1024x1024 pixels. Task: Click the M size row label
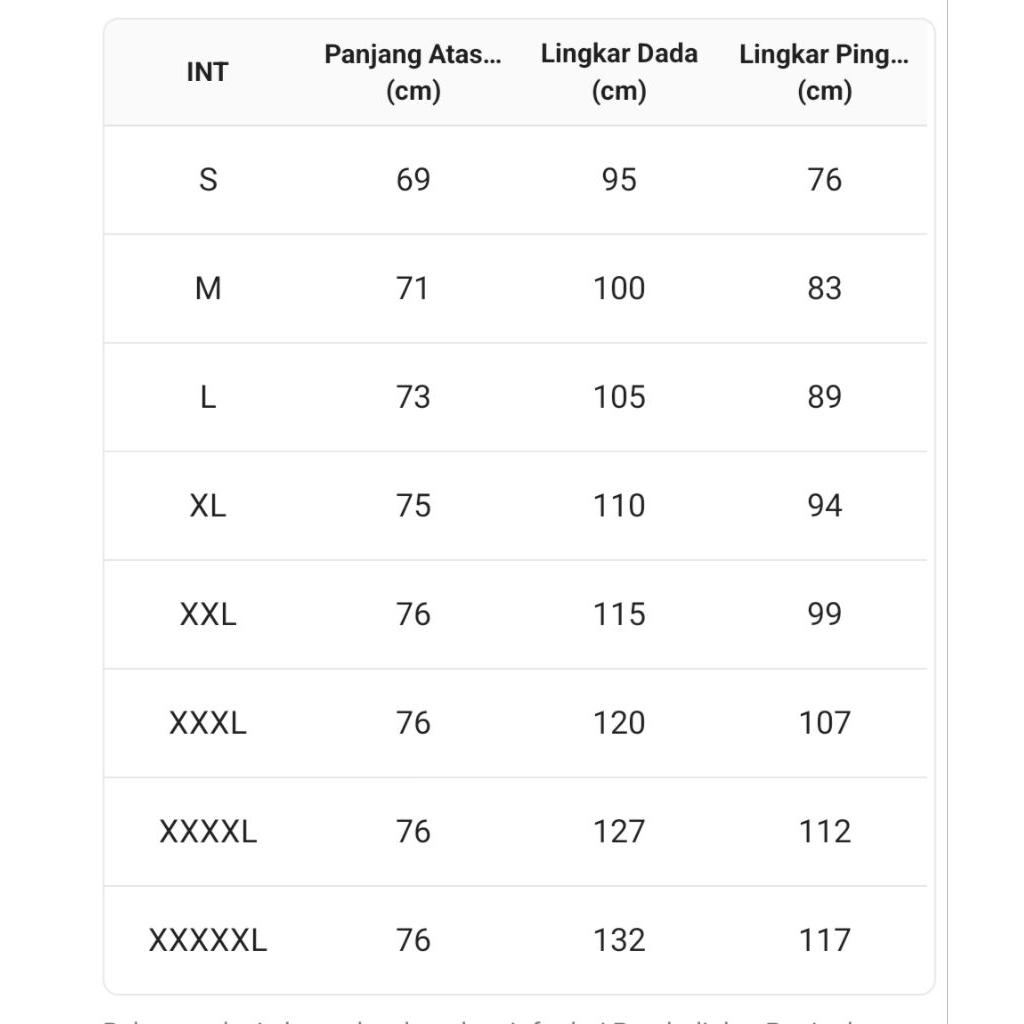pos(208,289)
